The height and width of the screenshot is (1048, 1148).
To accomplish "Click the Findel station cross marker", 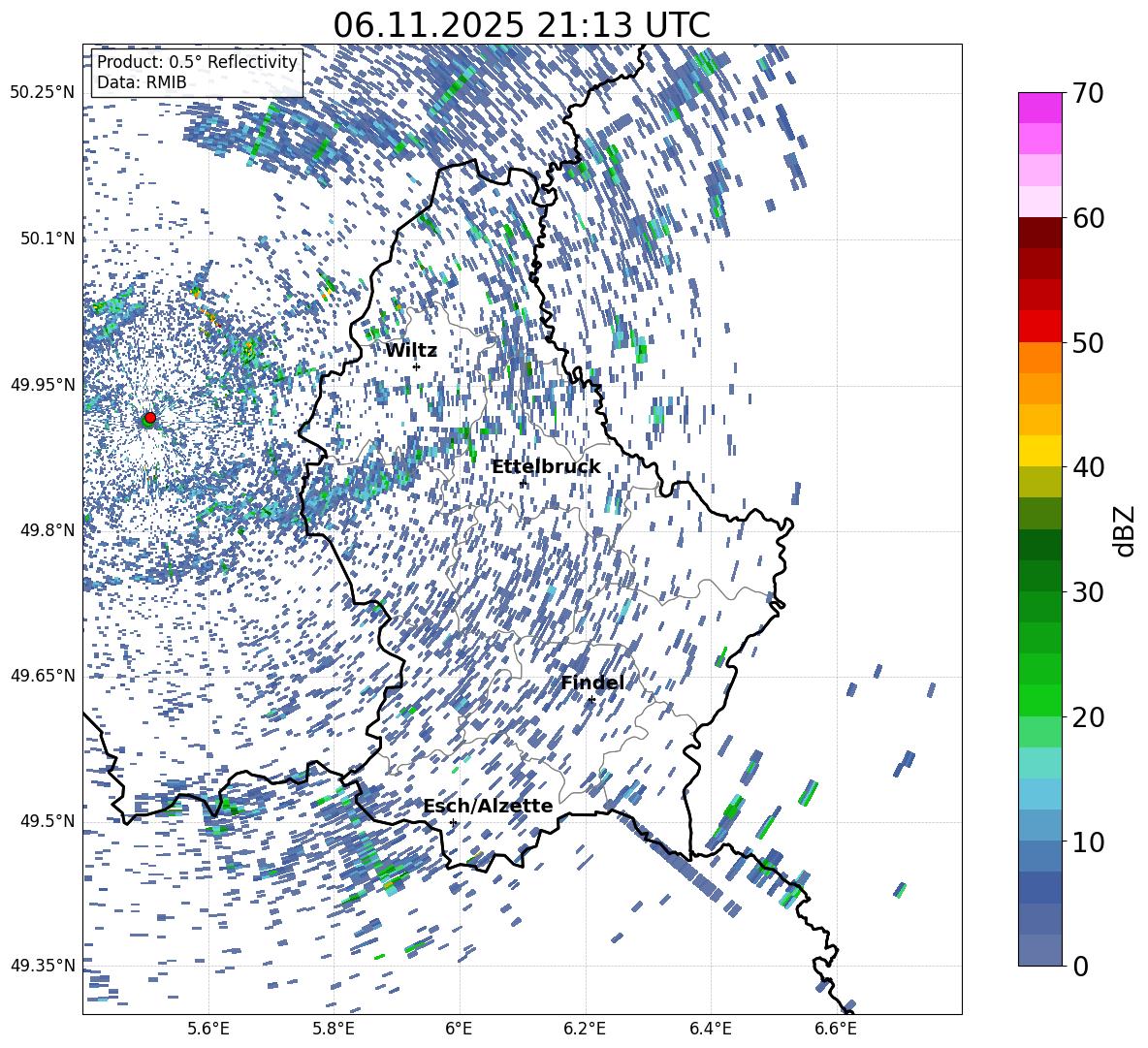I will click(591, 699).
